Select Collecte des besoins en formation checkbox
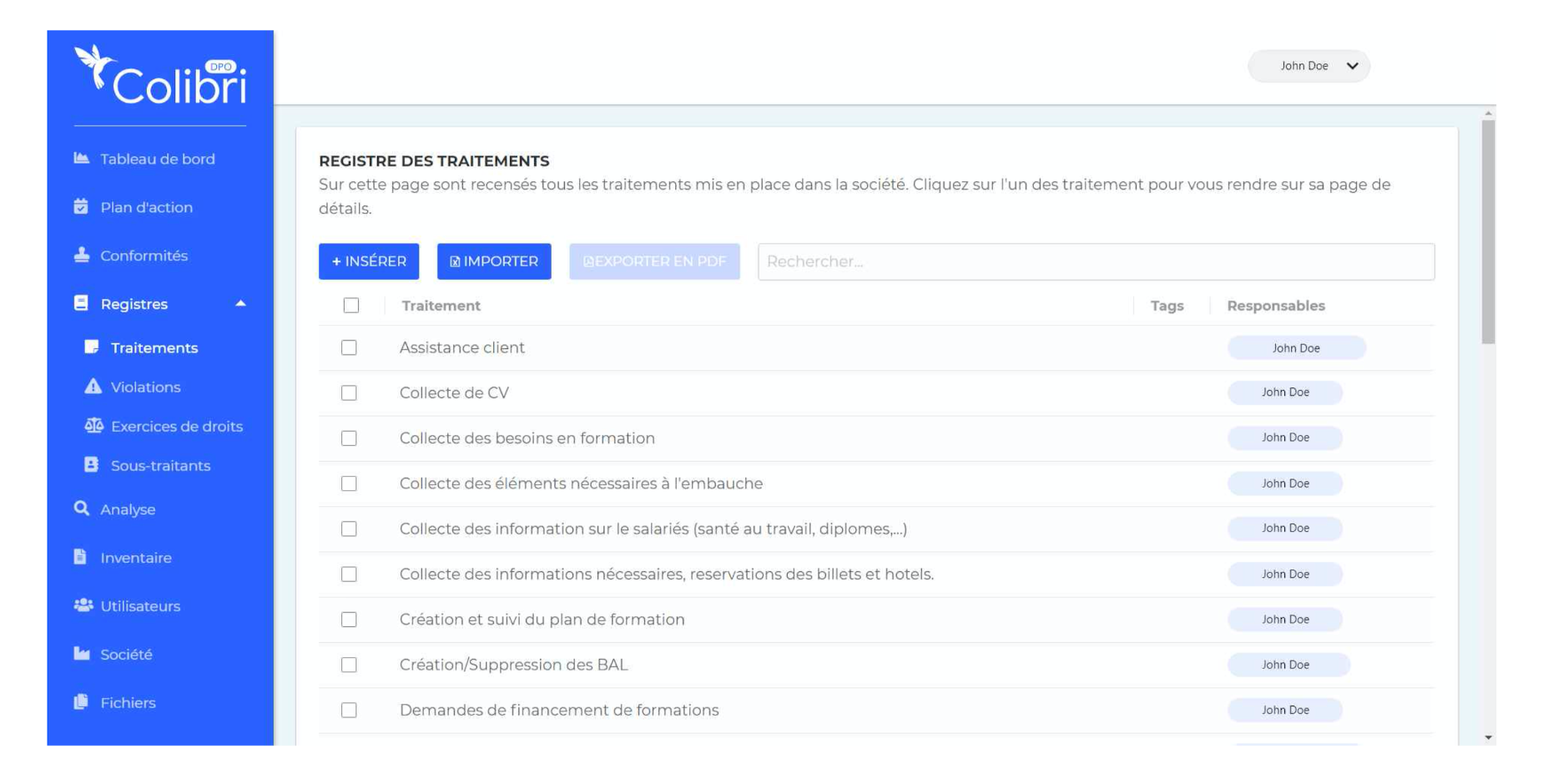1568x769 pixels. 349,438
